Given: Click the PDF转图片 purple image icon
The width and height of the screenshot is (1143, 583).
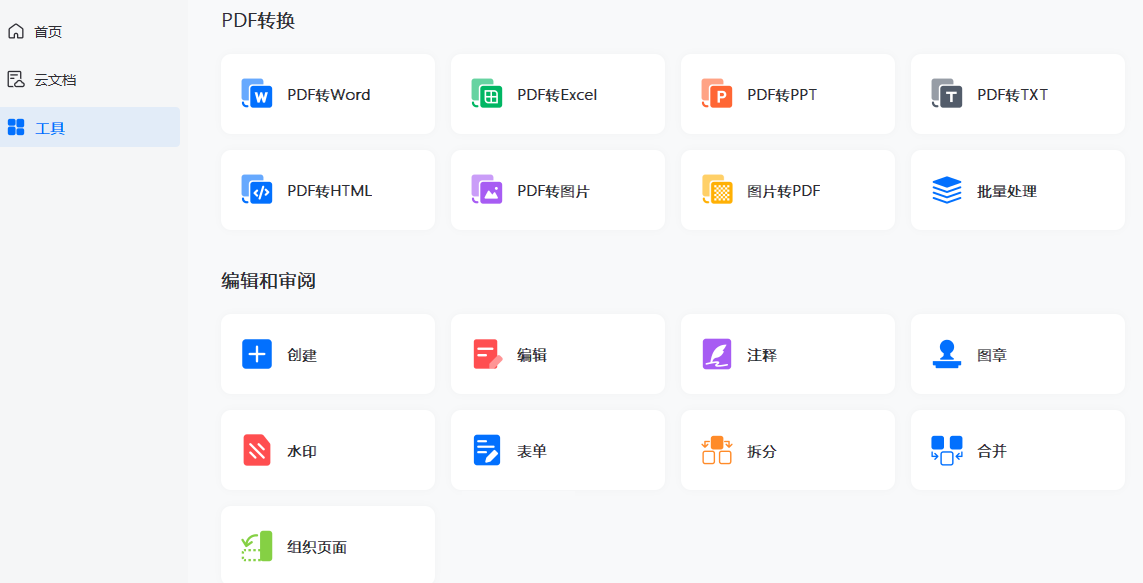Looking at the screenshot, I should pos(487,189).
